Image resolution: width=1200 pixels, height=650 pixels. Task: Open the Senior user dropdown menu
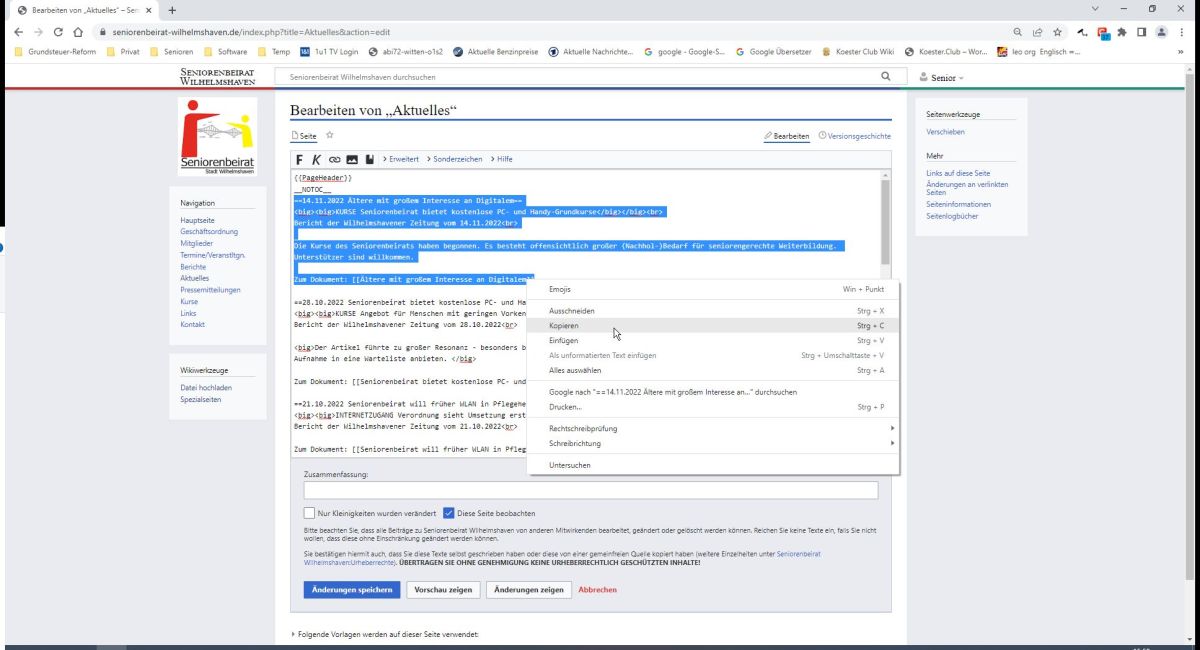[x=942, y=77]
